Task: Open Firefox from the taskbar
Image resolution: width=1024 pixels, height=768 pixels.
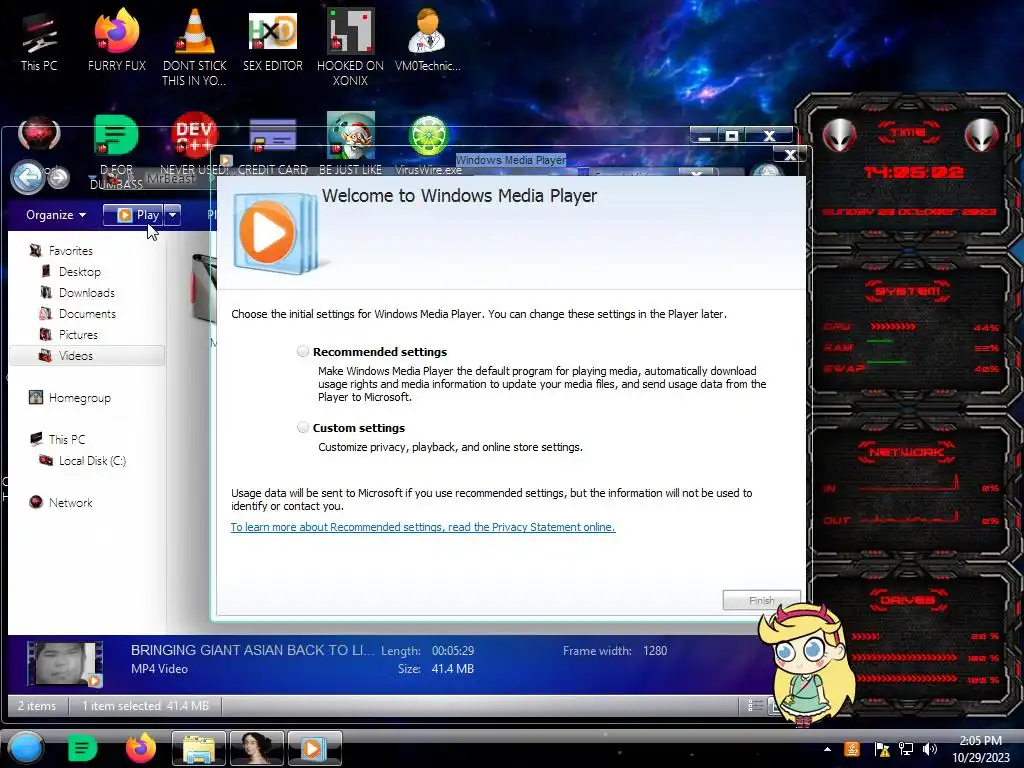Action: coord(140,748)
